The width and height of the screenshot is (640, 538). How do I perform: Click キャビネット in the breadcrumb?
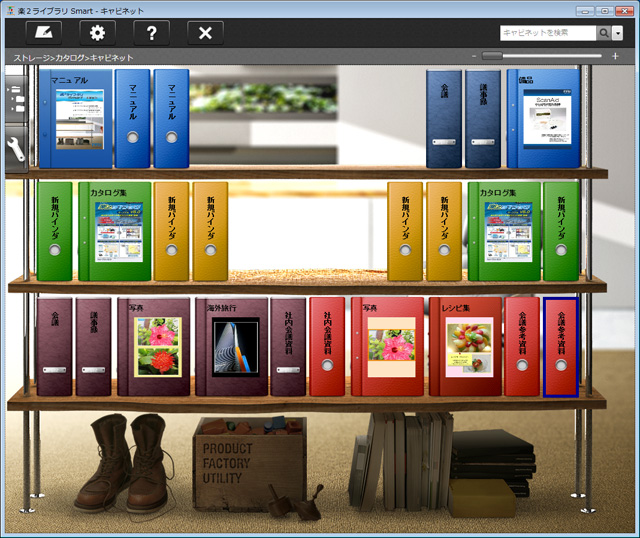click(111, 58)
